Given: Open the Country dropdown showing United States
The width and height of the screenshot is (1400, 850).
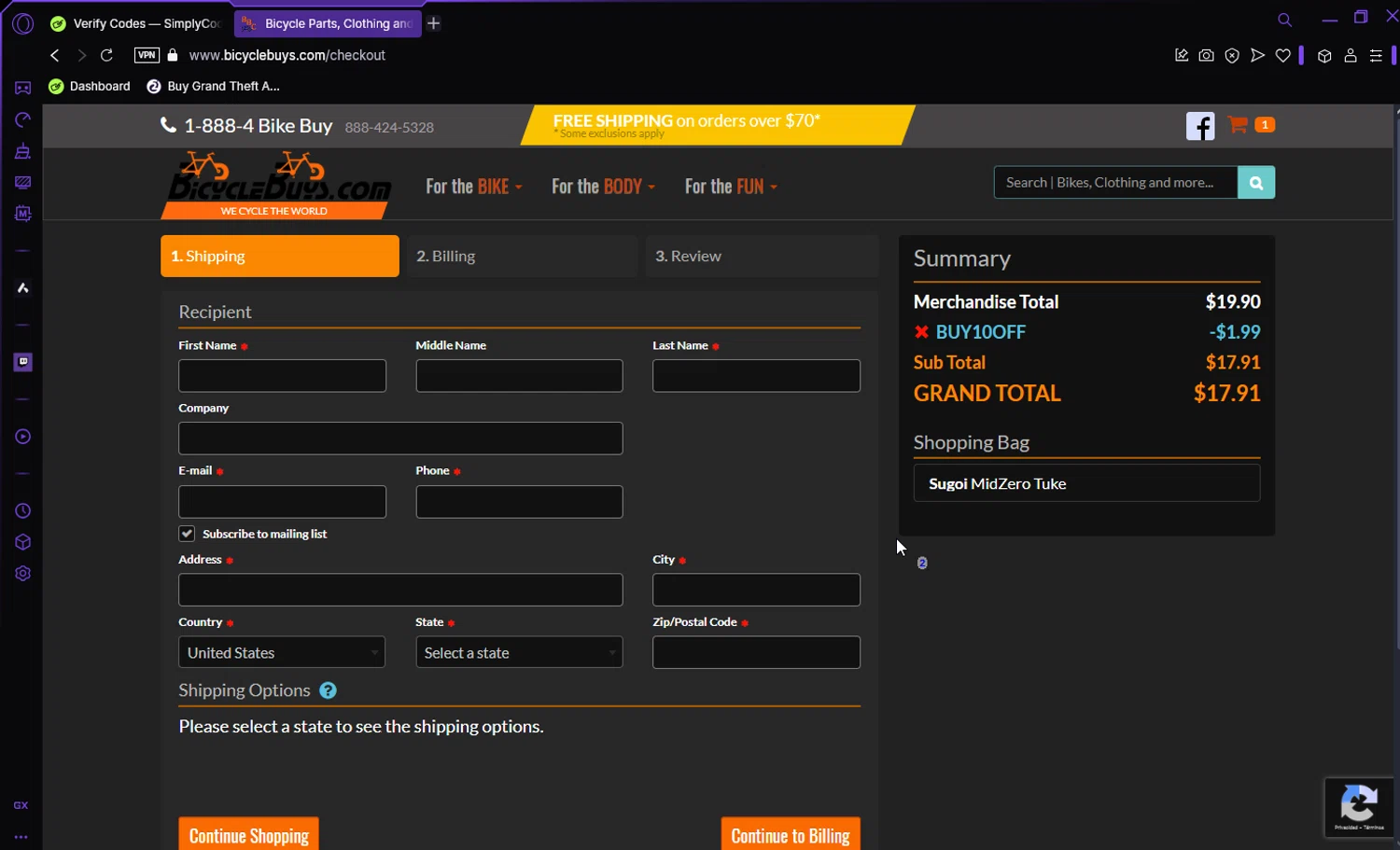Looking at the screenshot, I should (282, 652).
